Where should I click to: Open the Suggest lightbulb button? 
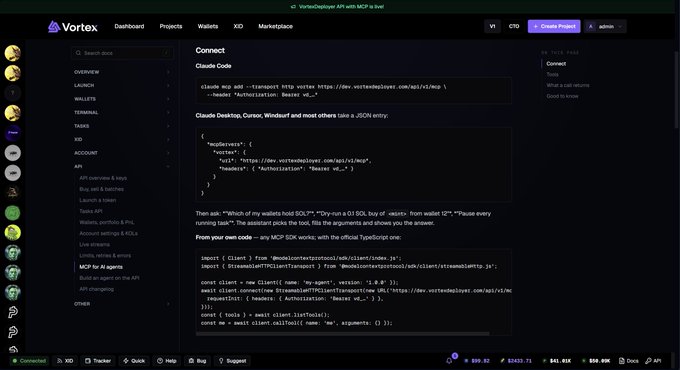tap(232, 361)
